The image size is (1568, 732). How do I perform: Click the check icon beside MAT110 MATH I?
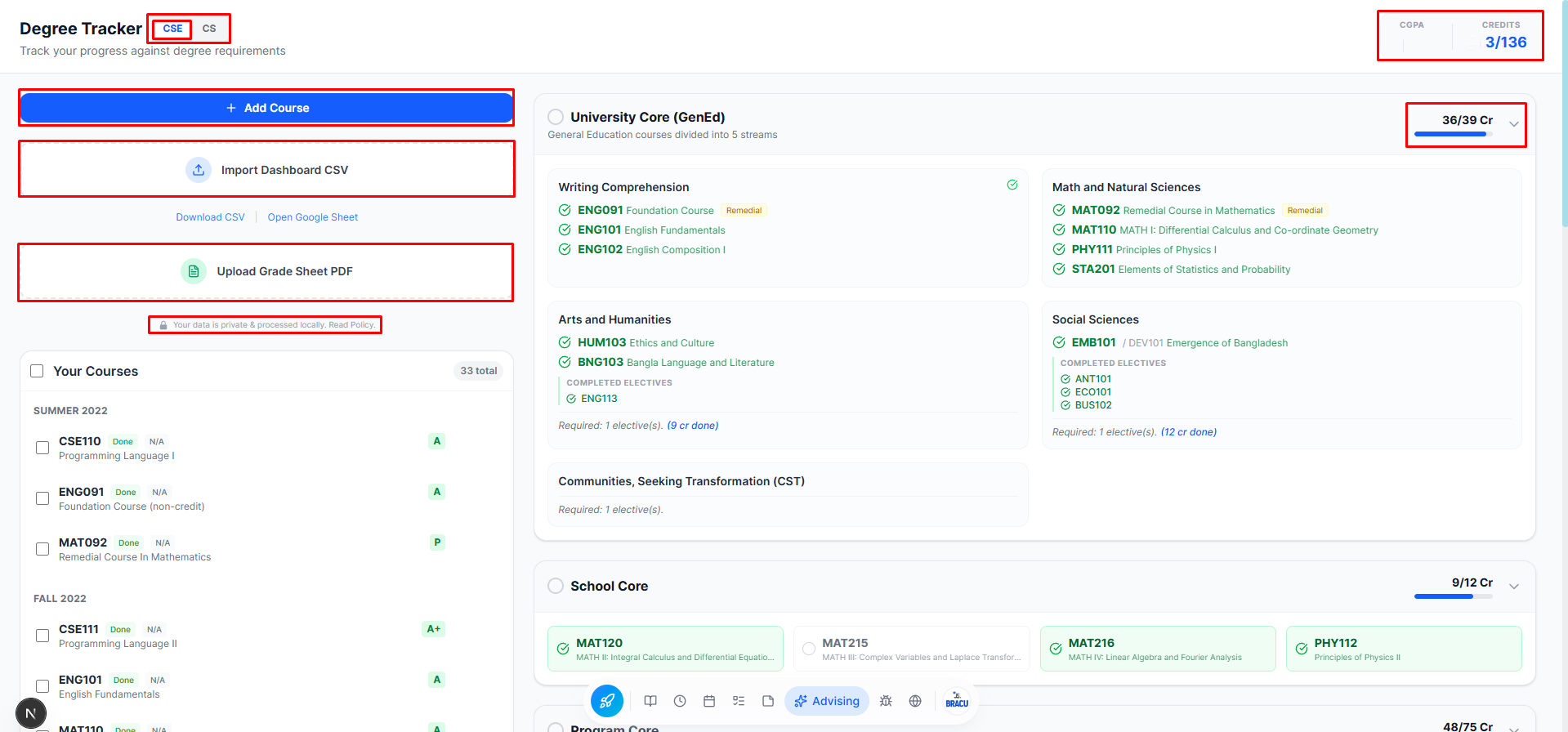point(1059,230)
